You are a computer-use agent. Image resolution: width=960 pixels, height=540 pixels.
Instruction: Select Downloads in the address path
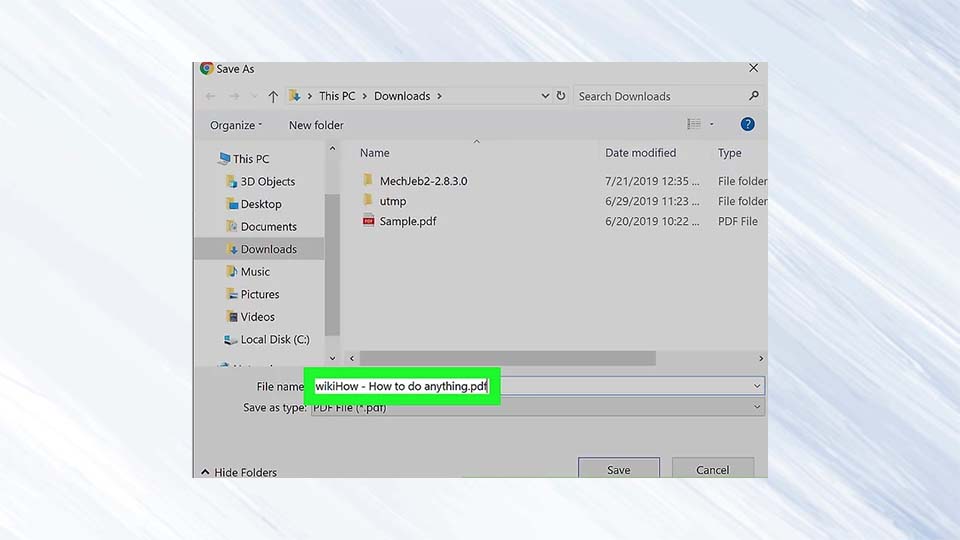pyautogui.click(x=402, y=96)
